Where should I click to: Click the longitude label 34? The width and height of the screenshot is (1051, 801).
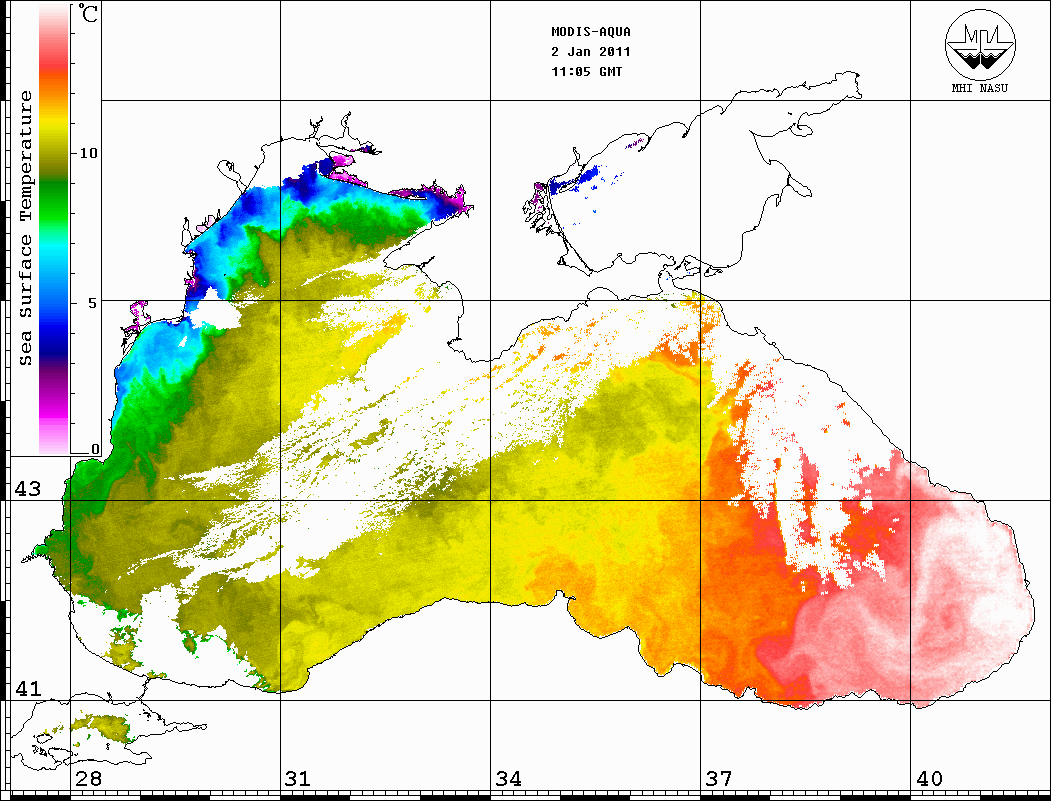coord(509,778)
